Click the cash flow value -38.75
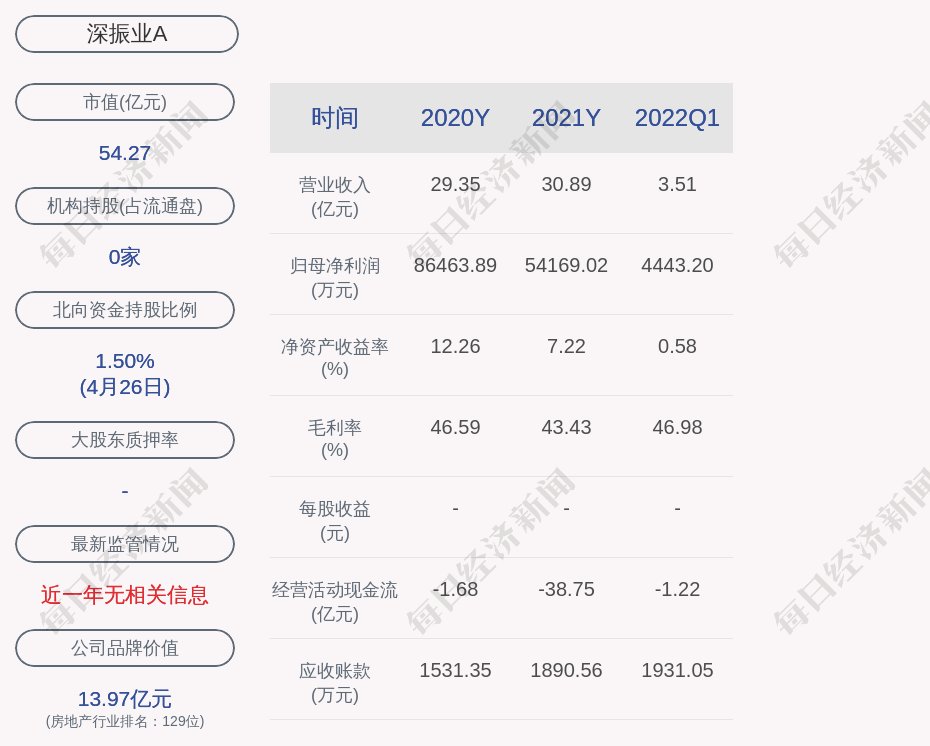 click(x=566, y=589)
